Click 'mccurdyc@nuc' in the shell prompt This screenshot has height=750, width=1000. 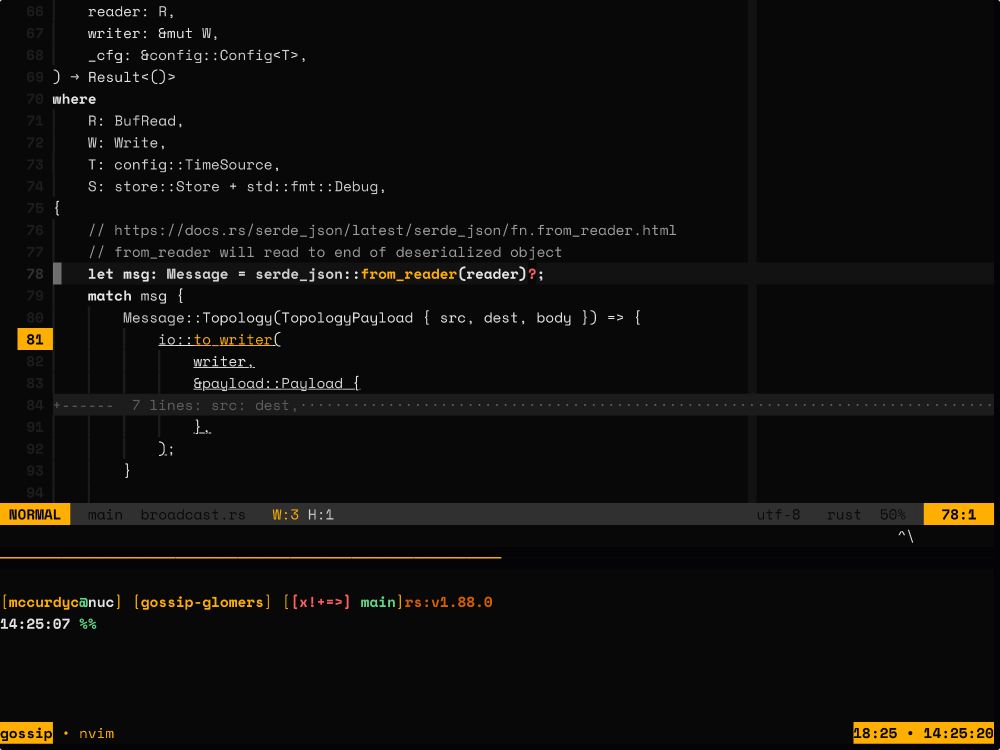point(61,602)
